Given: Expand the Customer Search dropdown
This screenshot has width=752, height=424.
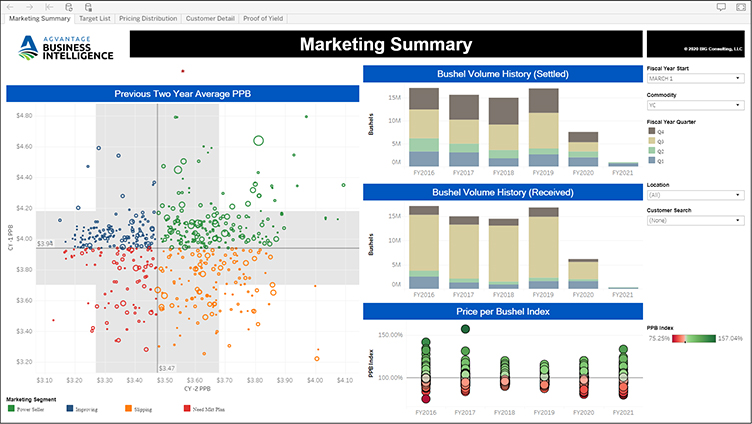Looking at the screenshot, I should [x=694, y=220].
